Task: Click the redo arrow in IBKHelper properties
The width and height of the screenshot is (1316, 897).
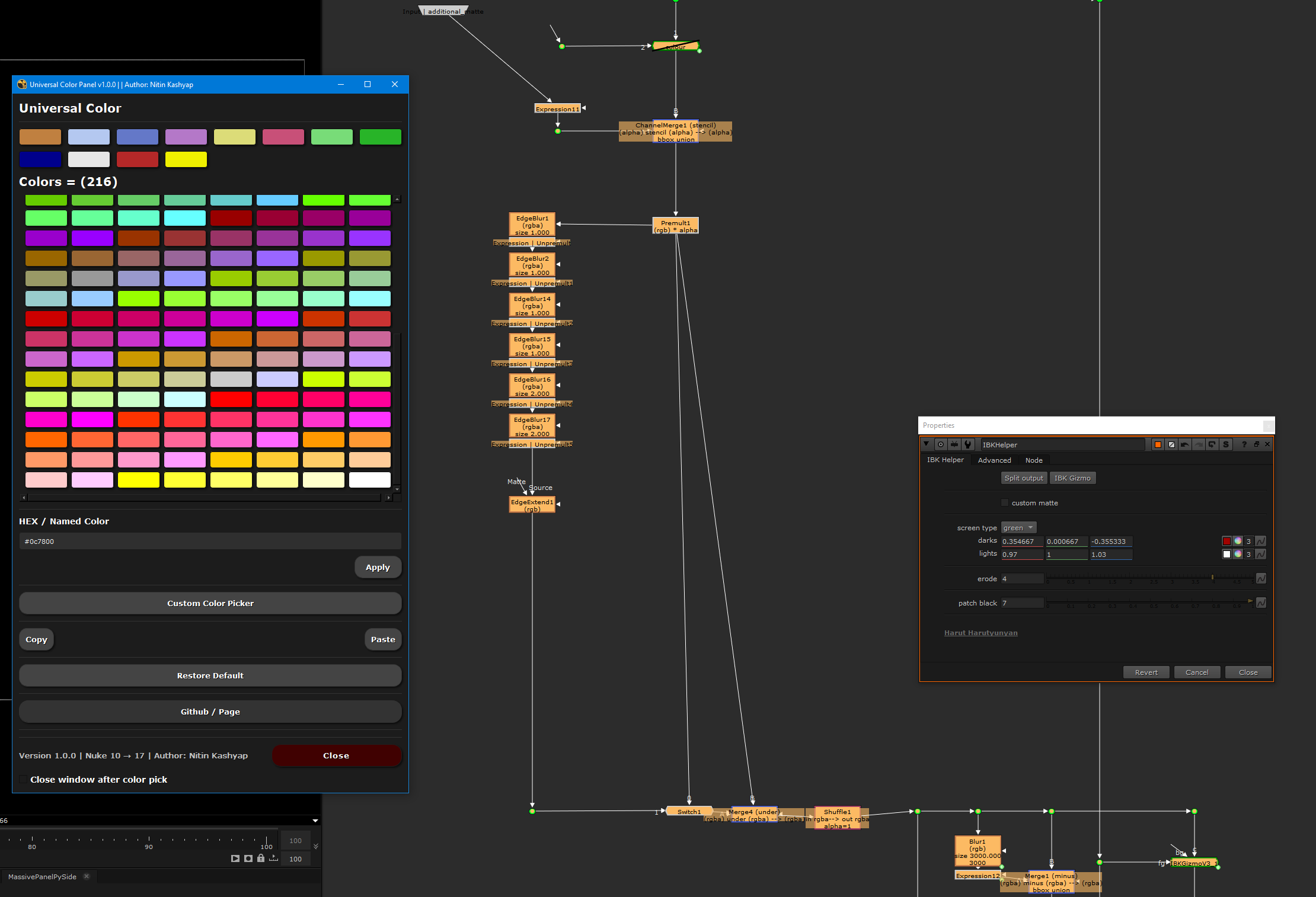Action: (x=1198, y=444)
